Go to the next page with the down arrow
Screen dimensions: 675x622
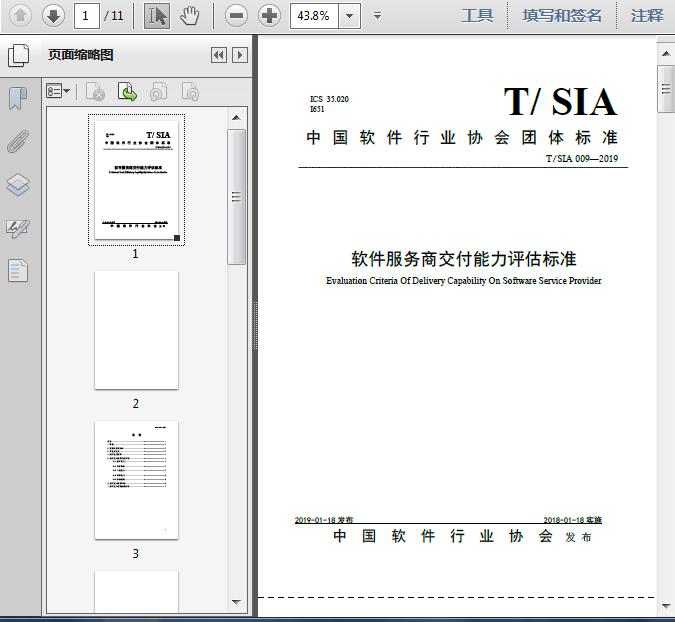coord(53,15)
